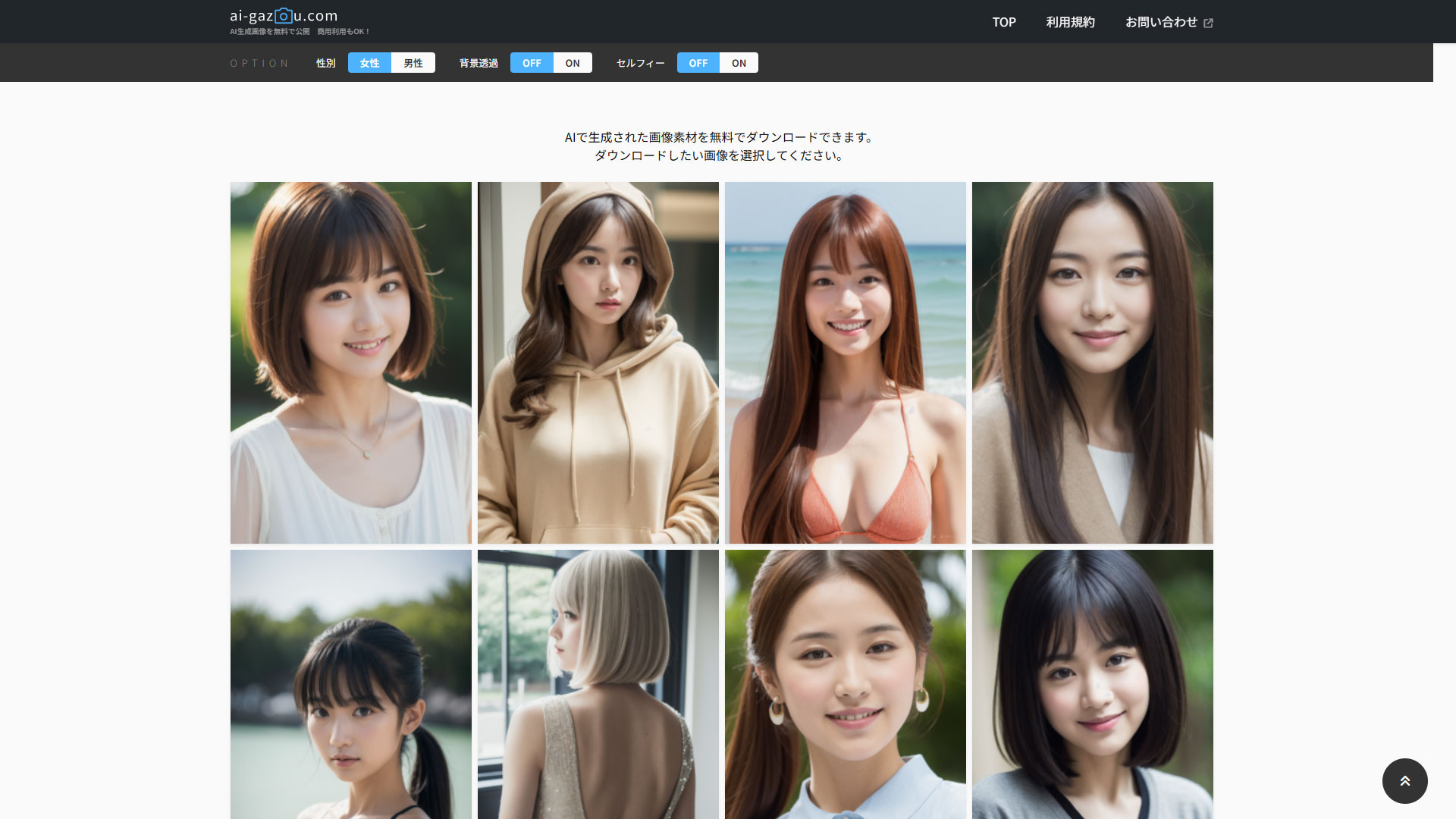Select 女性 in the gender option
This screenshot has width=1456, height=819.
369,63
